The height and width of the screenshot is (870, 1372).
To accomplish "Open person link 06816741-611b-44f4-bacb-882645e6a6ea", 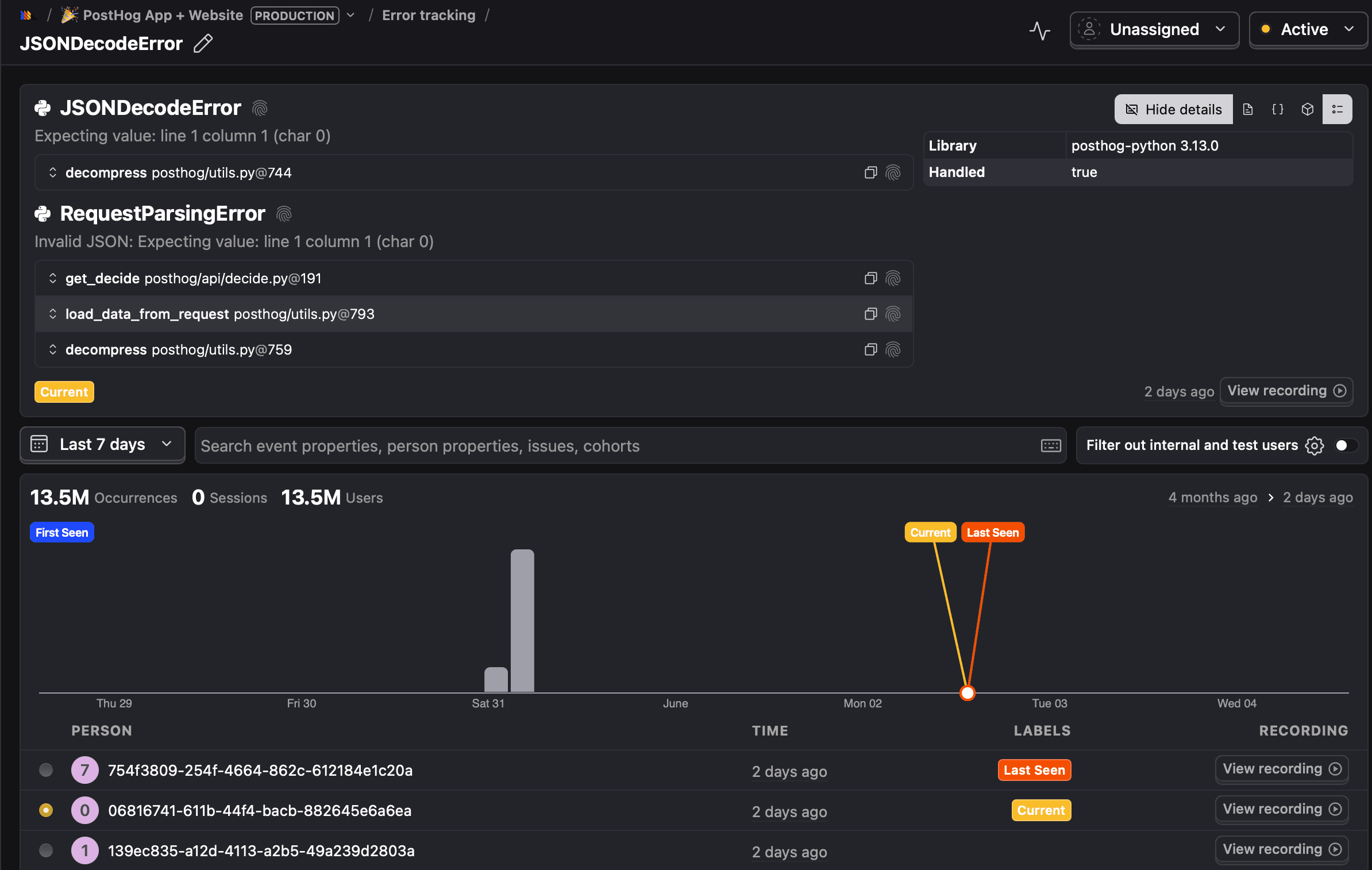I will [x=260, y=810].
